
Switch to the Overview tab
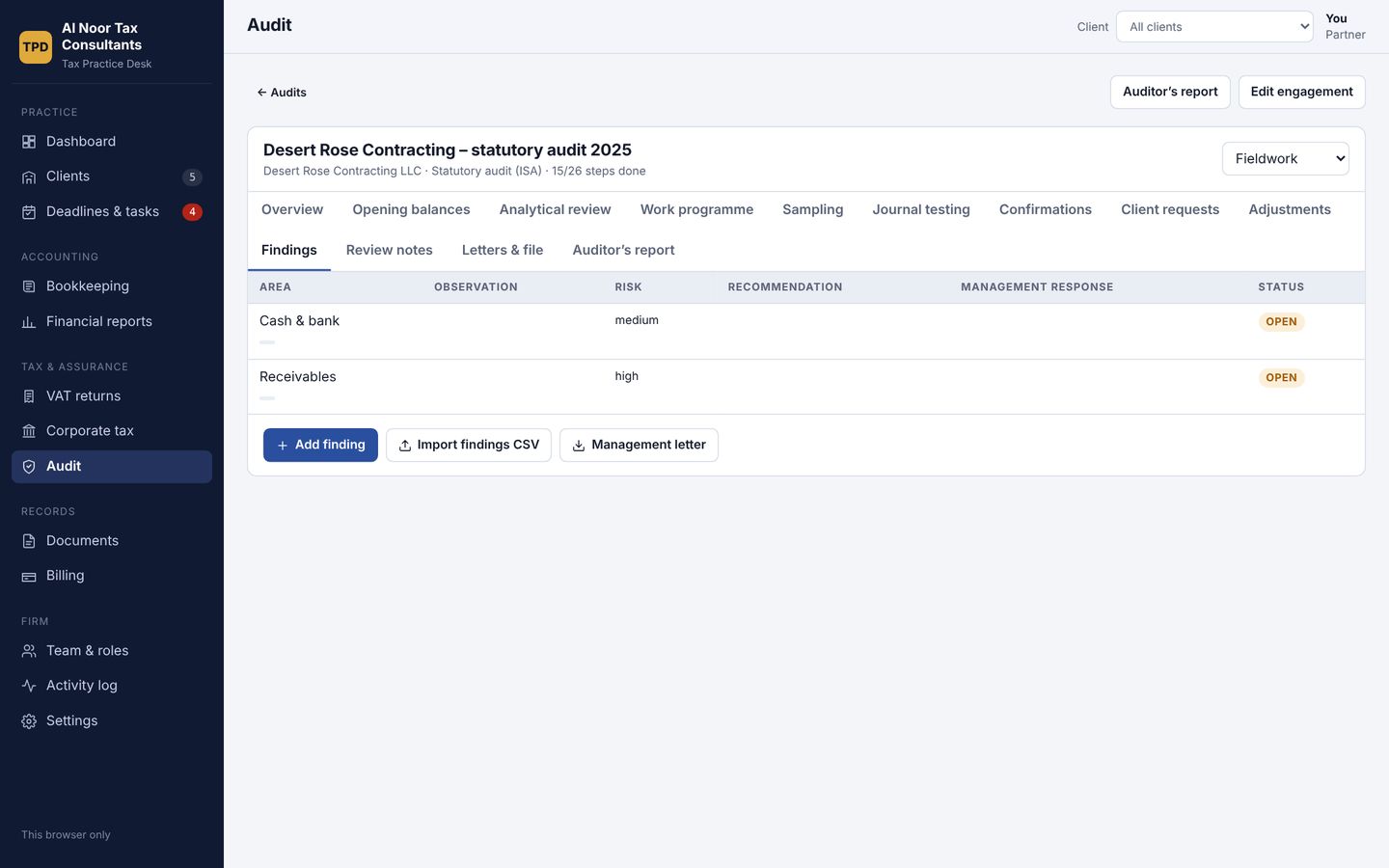click(x=292, y=209)
